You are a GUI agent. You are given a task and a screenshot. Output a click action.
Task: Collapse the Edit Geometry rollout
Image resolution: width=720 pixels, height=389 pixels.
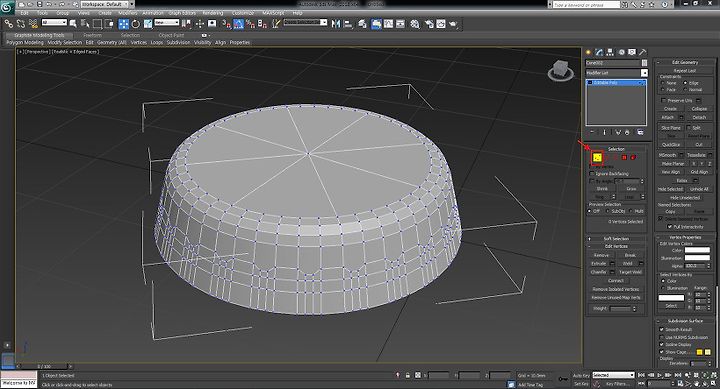pyautogui.click(x=684, y=62)
